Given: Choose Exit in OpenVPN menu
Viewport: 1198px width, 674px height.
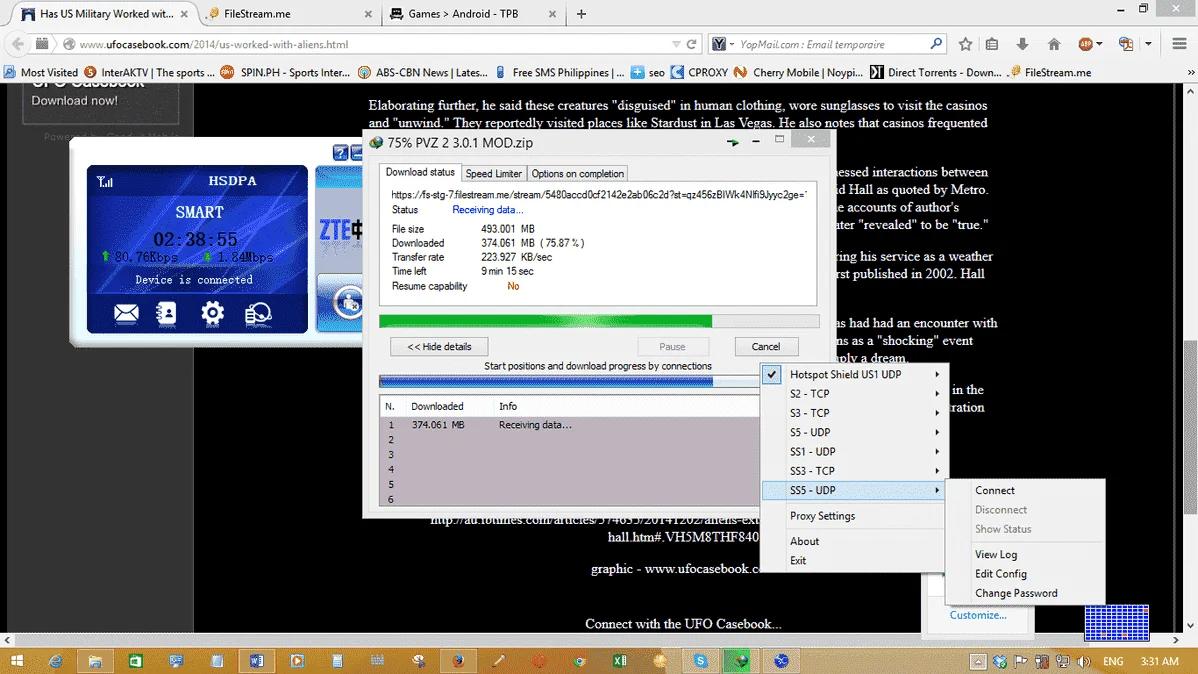Looking at the screenshot, I should [x=798, y=560].
